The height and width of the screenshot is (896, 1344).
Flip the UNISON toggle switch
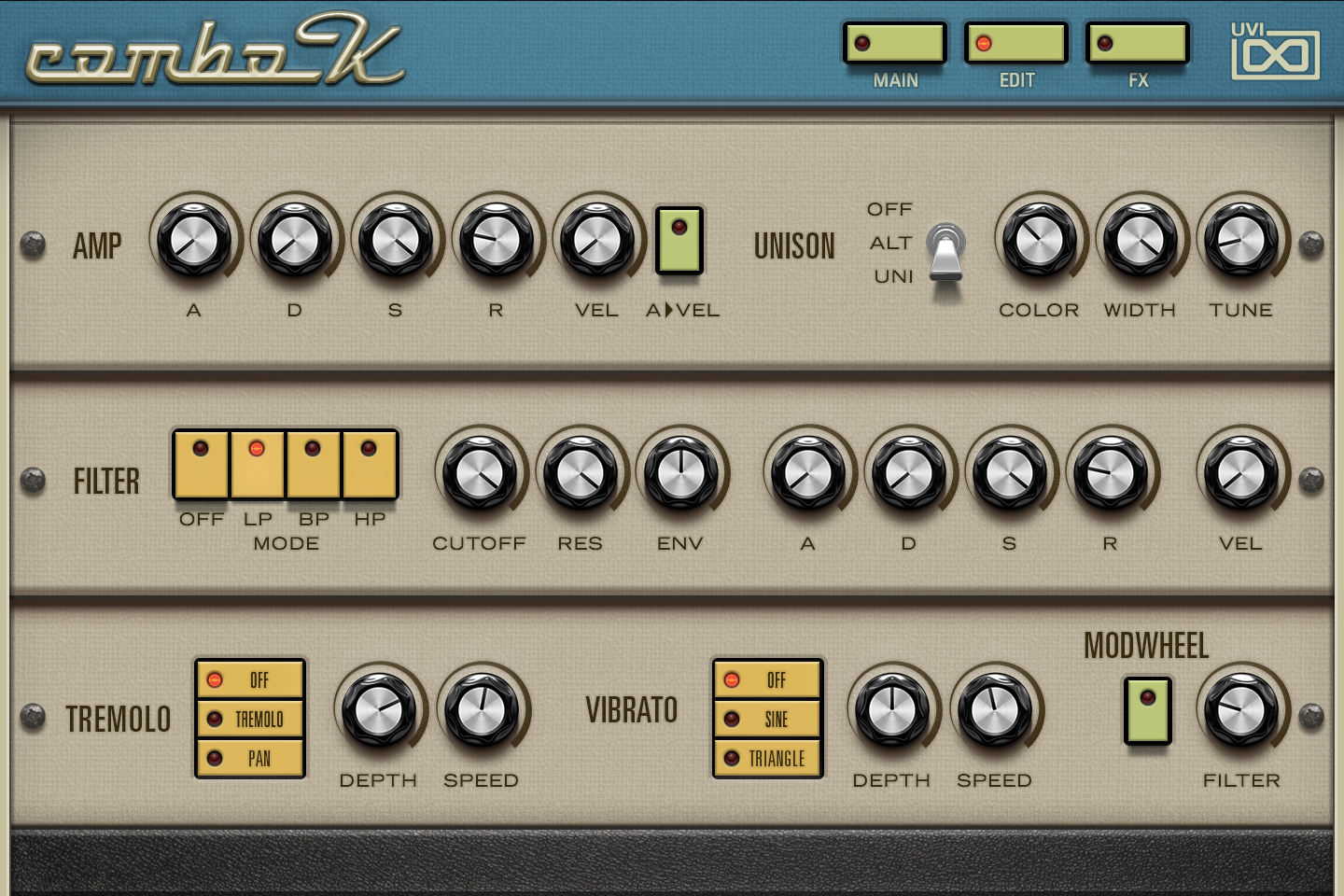946,250
